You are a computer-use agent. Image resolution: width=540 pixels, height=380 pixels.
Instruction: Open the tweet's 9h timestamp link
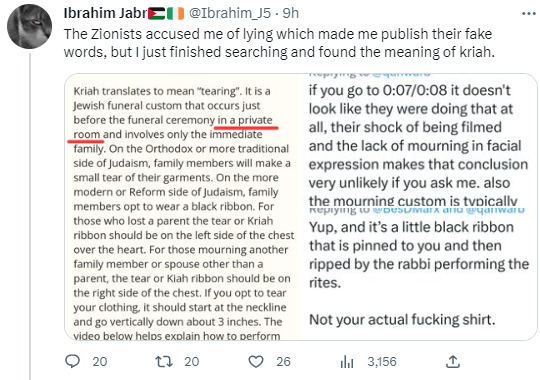pyautogui.click(x=290, y=13)
